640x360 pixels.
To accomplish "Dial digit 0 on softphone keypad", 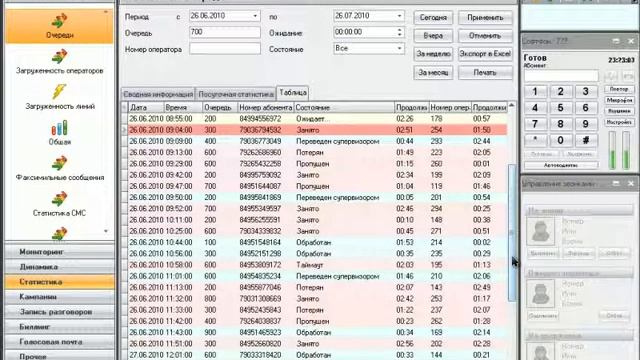I will [x=560, y=140].
